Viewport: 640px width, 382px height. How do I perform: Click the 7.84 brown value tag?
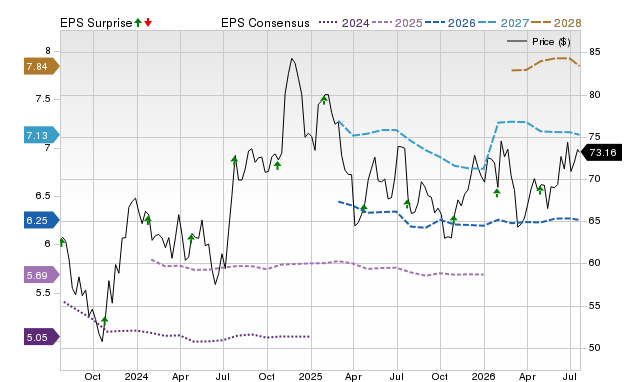pyautogui.click(x=41, y=67)
